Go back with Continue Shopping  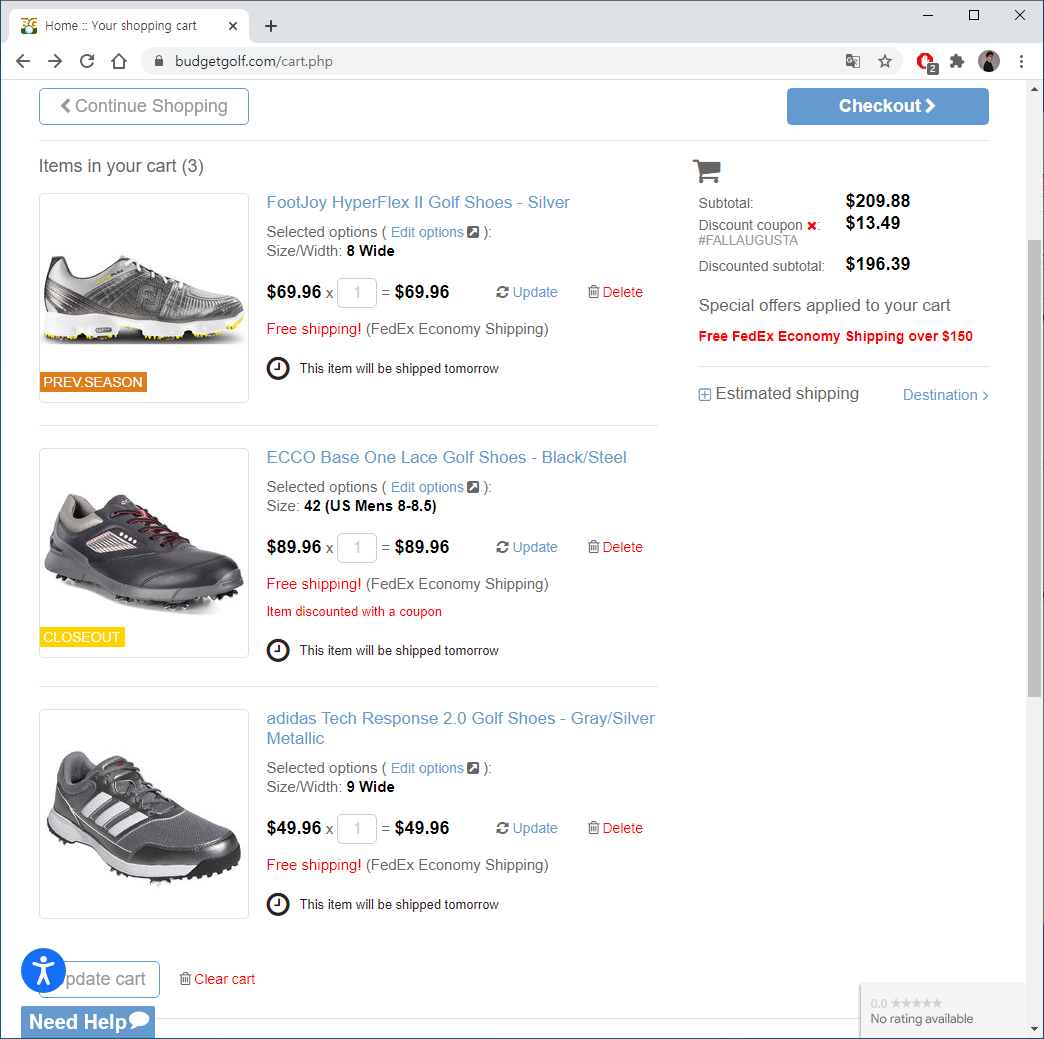pos(144,106)
